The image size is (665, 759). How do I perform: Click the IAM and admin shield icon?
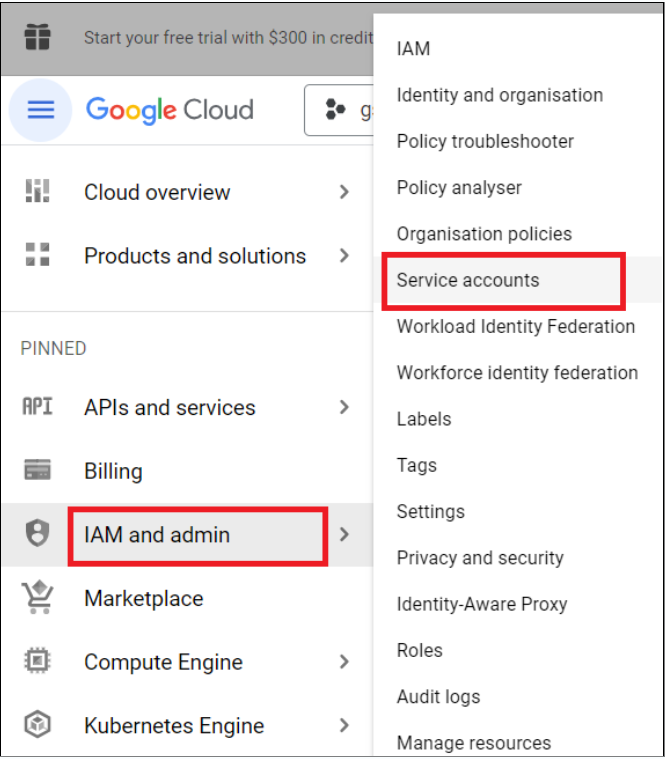pos(37,533)
